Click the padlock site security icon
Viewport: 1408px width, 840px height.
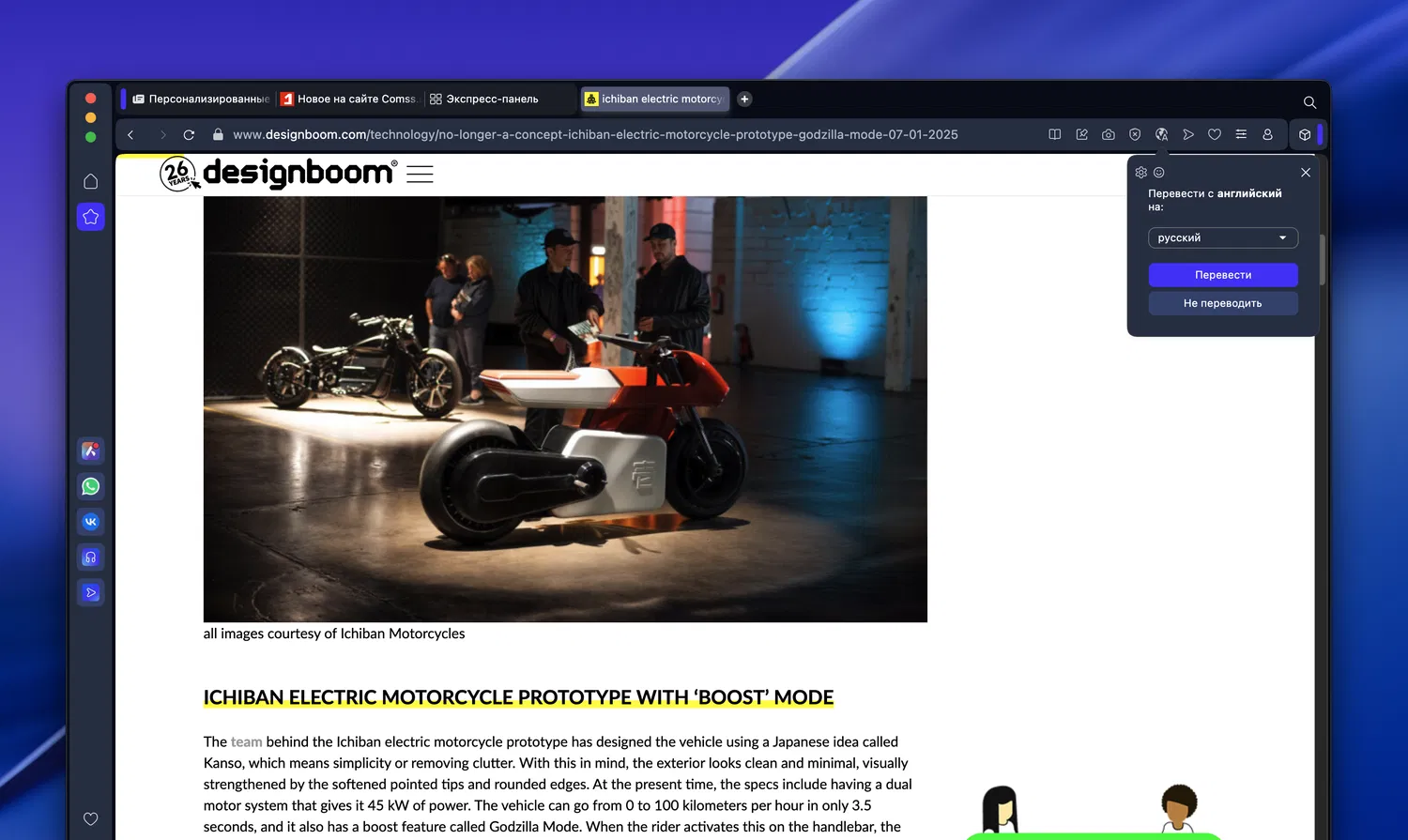coord(218,135)
